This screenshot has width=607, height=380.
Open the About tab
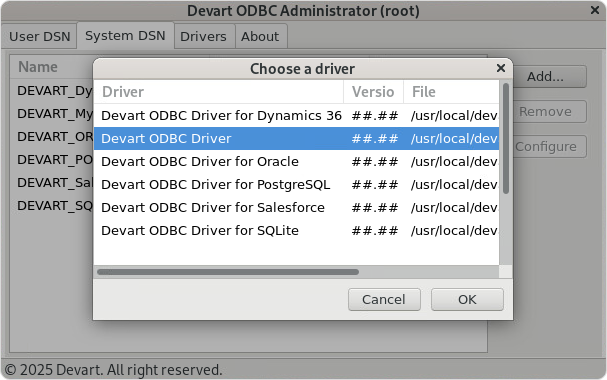point(260,36)
